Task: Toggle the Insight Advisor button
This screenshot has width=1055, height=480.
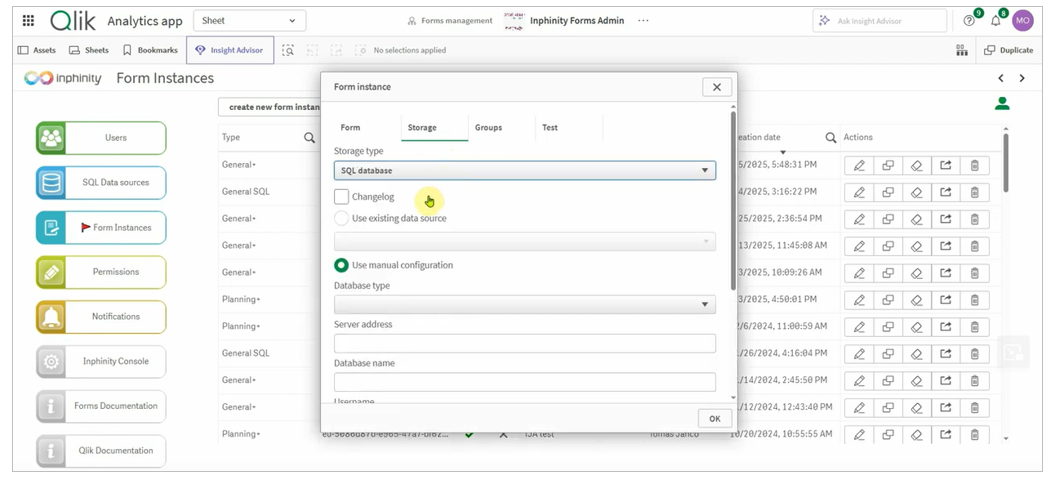Action: pyautogui.click(x=229, y=50)
